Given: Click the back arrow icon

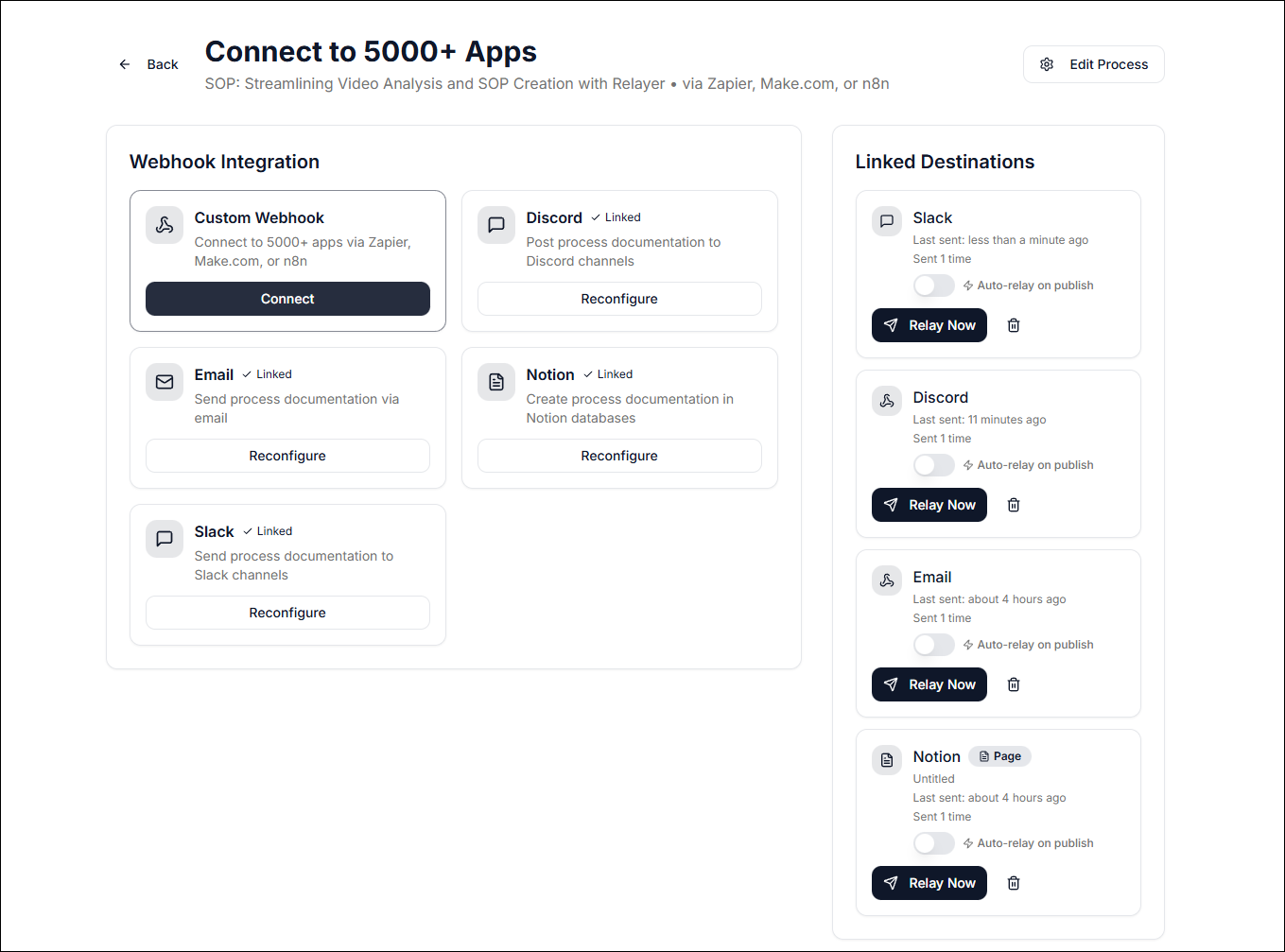Looking at the screenshot, I should 124,63.
